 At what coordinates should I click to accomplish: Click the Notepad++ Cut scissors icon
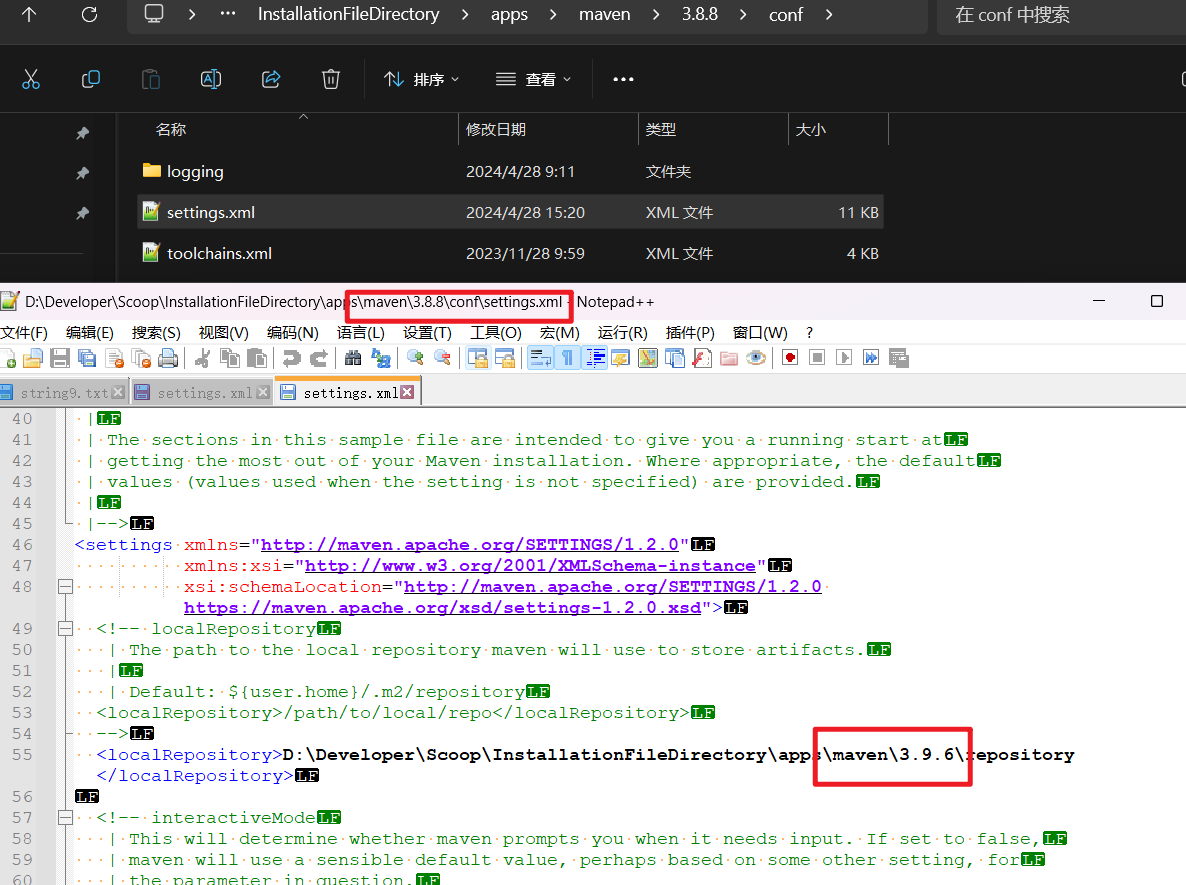click(x=202, y=359)
